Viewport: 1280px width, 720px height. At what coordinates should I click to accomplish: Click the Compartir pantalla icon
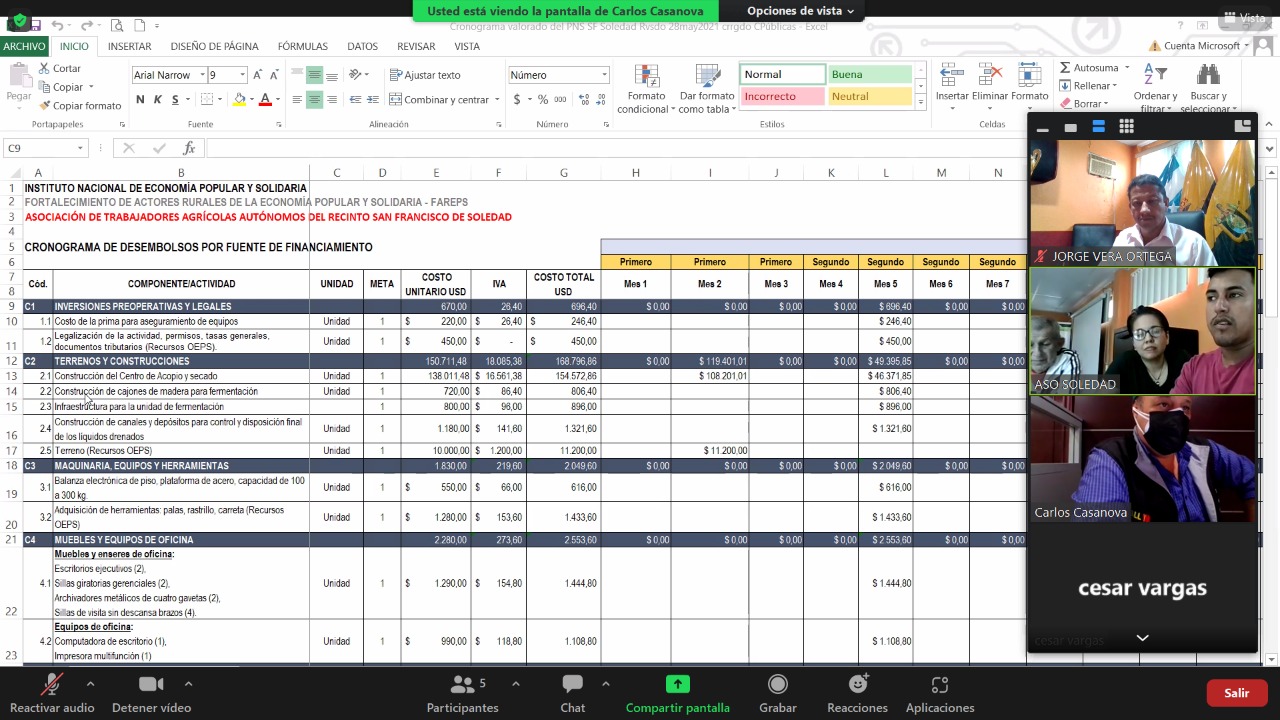coord(677,685)
